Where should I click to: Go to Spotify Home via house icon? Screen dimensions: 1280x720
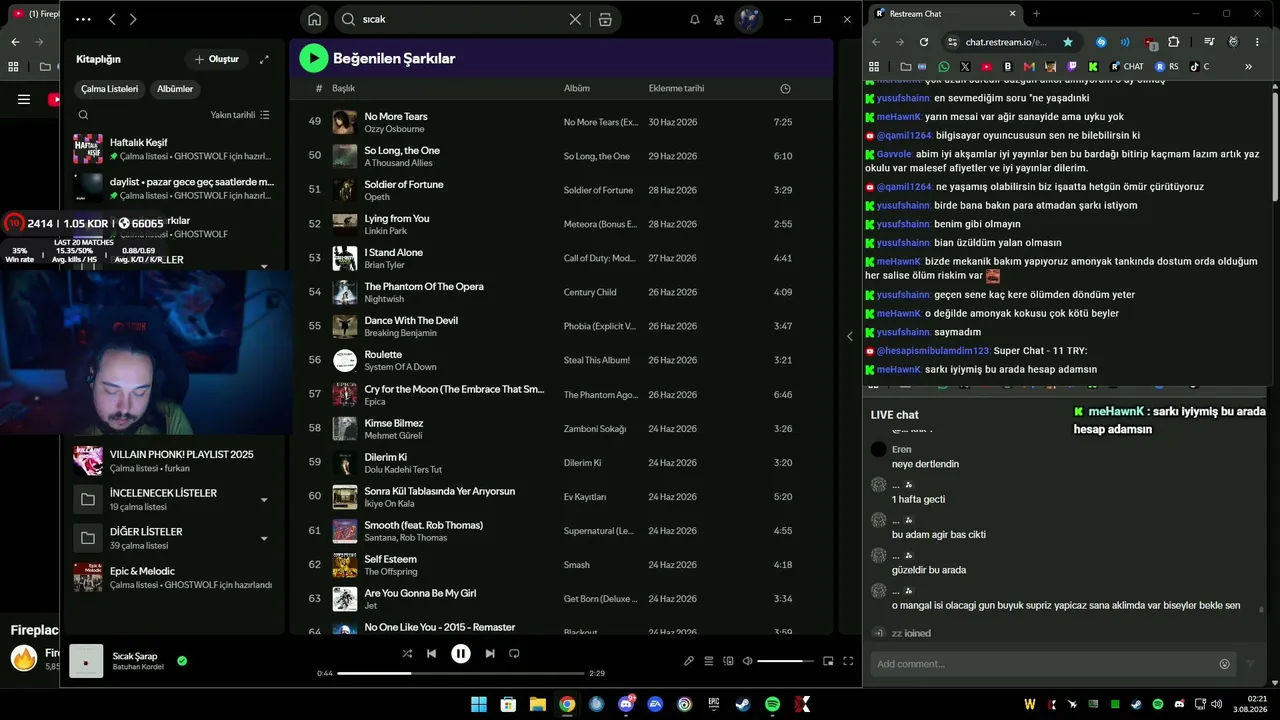tap(315, 19)
